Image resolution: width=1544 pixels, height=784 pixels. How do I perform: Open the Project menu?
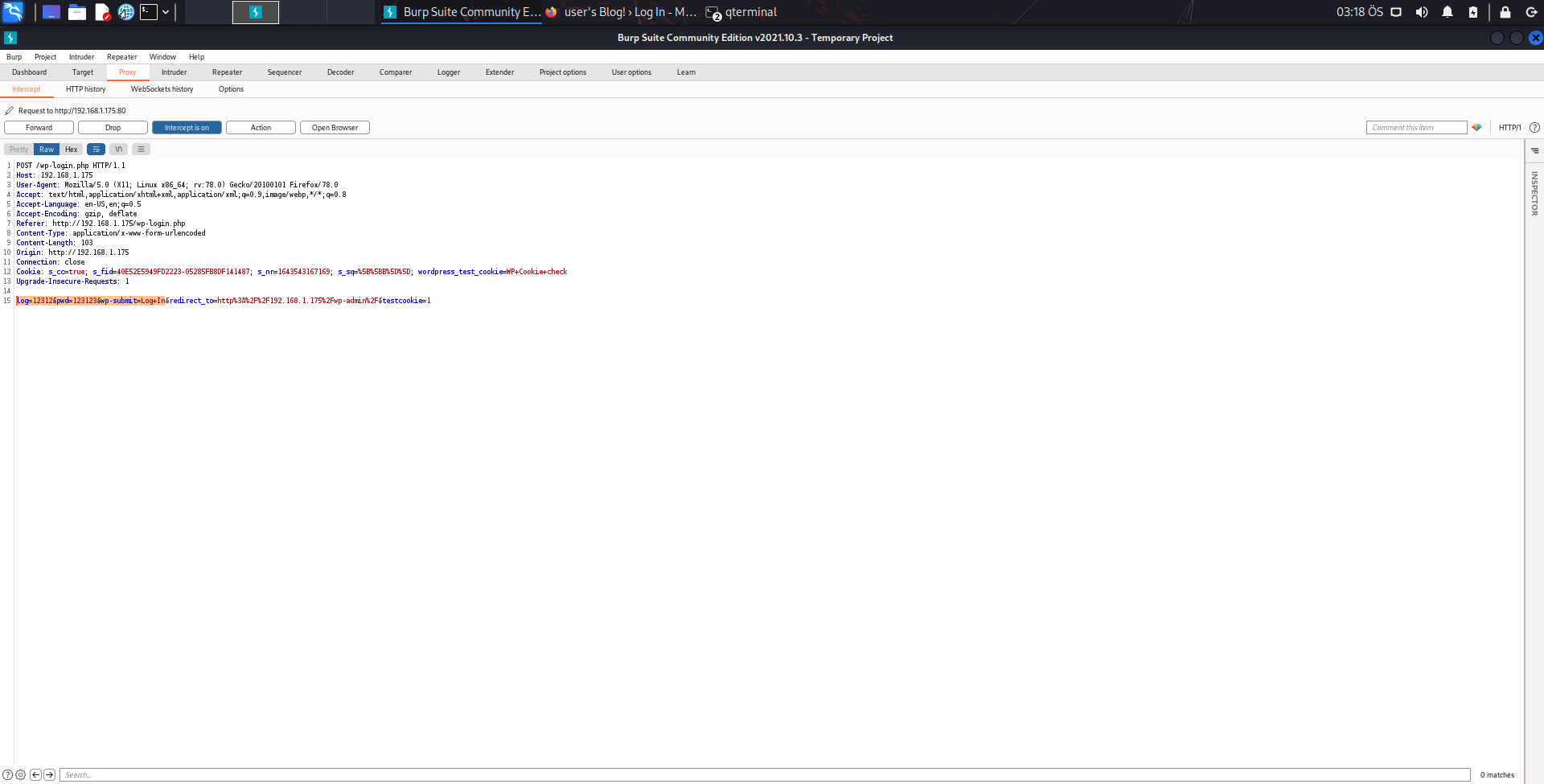point(45,57)
